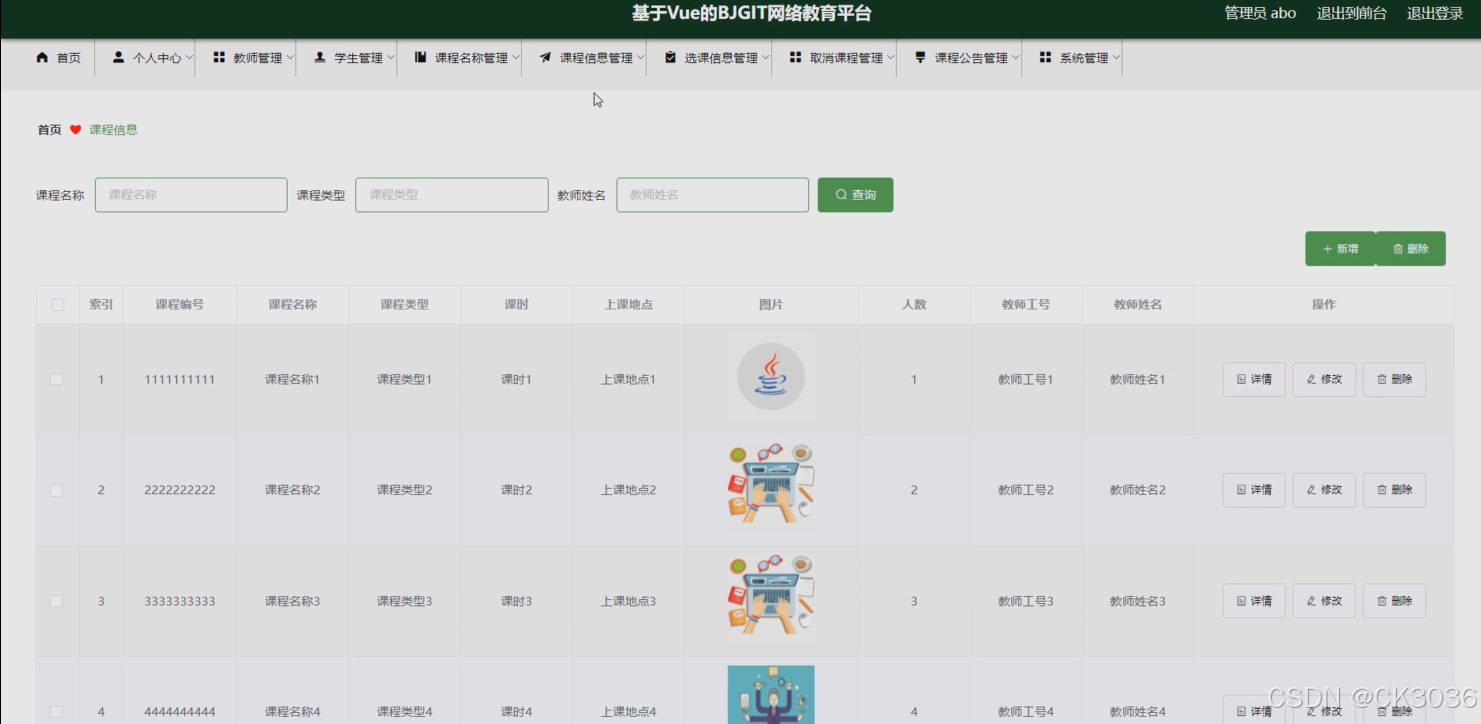
Task: Click the person icon beside 个人中心
Action: (x=119, y=58)
